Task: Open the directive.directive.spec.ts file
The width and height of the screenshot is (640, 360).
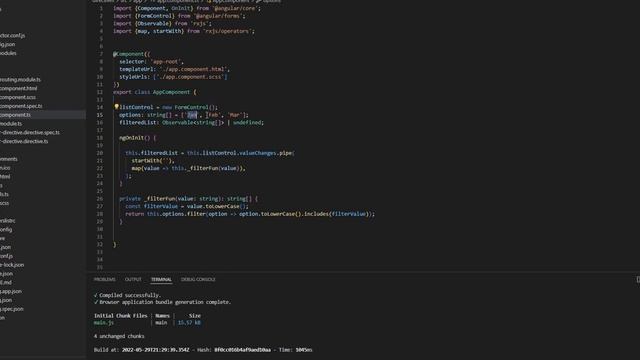Action: (30, 133)
